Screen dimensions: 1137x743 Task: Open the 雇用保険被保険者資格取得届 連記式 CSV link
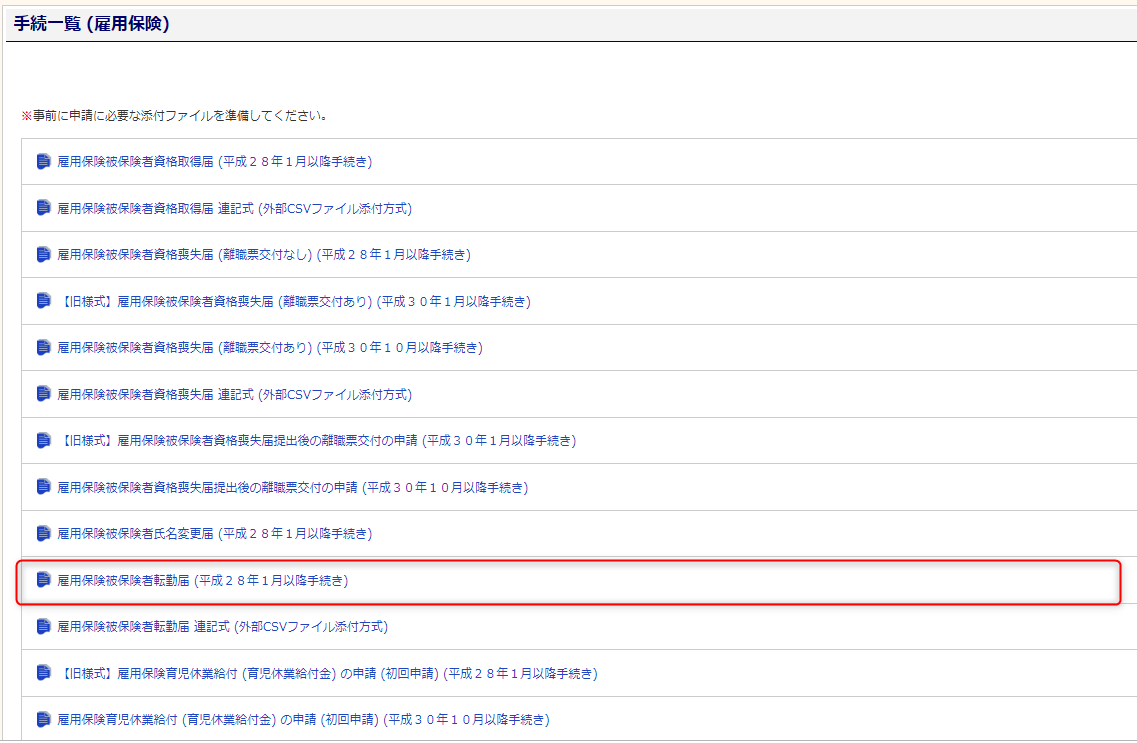[234, 208]
